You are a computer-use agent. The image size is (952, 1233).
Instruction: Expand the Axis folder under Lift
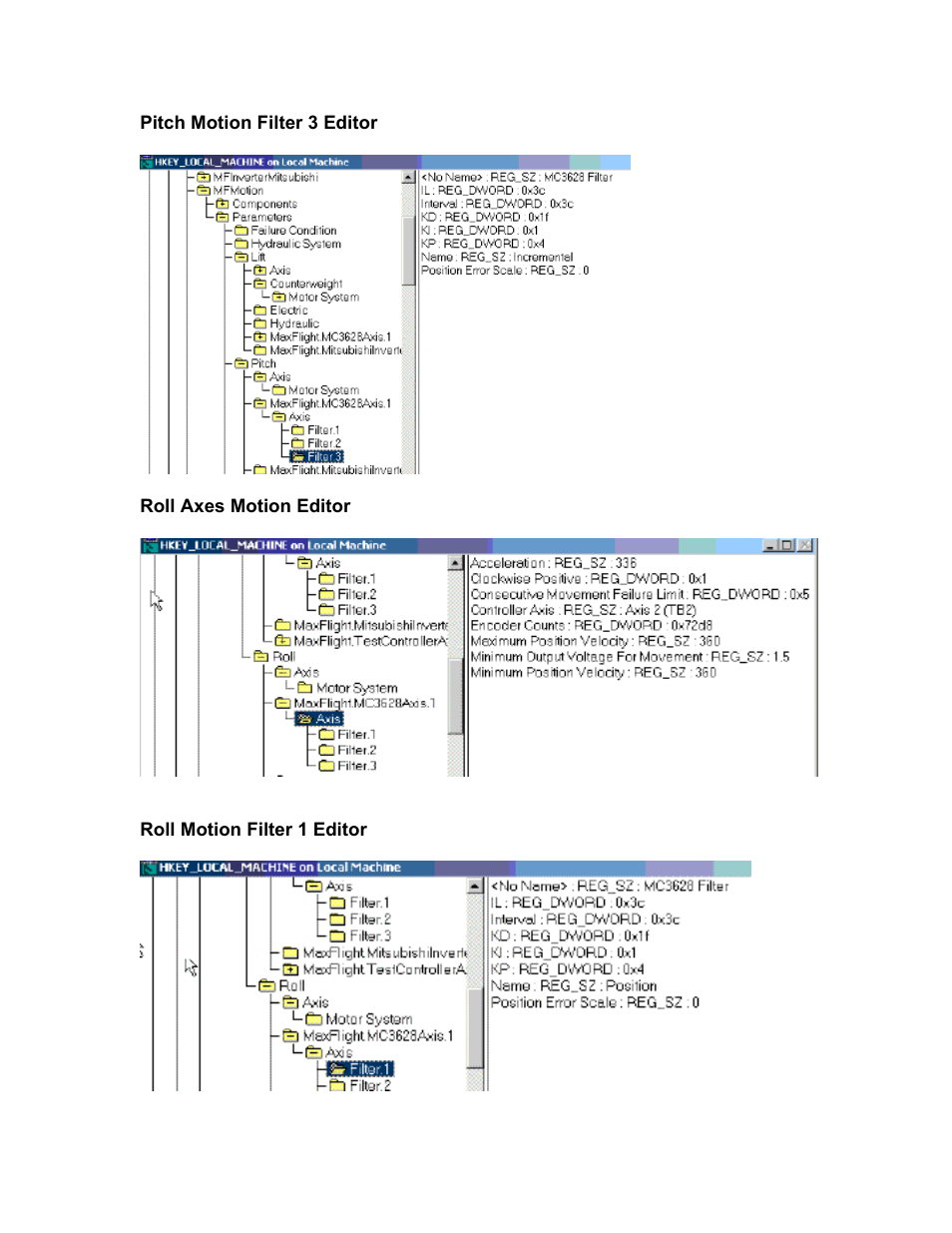tap(260, 271)
